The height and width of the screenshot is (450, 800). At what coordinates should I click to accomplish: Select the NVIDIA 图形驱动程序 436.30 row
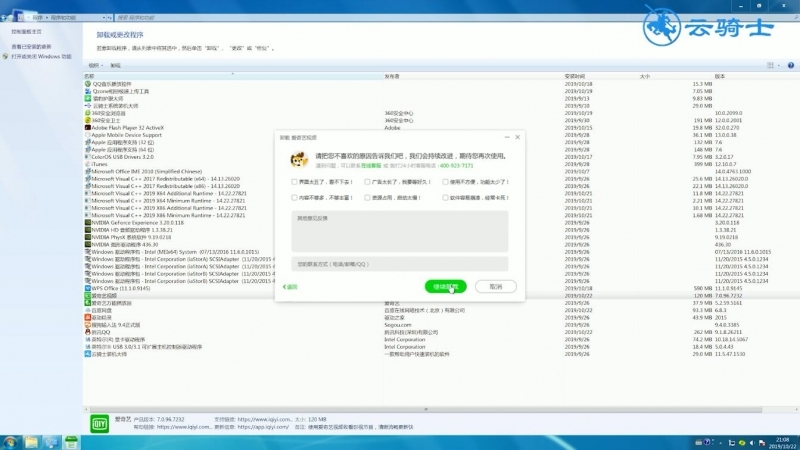click(441, 244)
